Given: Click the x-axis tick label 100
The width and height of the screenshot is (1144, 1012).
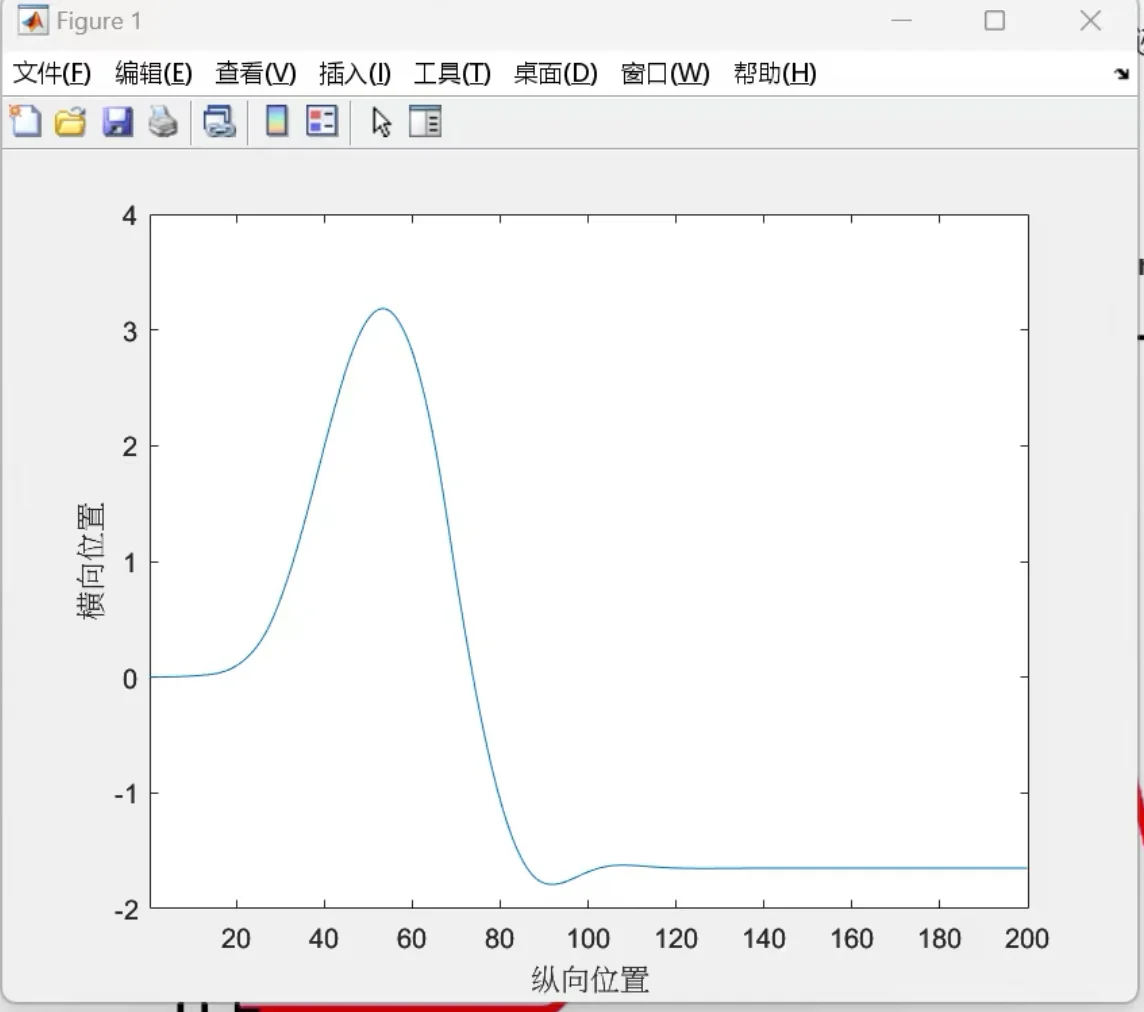Looking at the screenshot, I should click(588, 938).
